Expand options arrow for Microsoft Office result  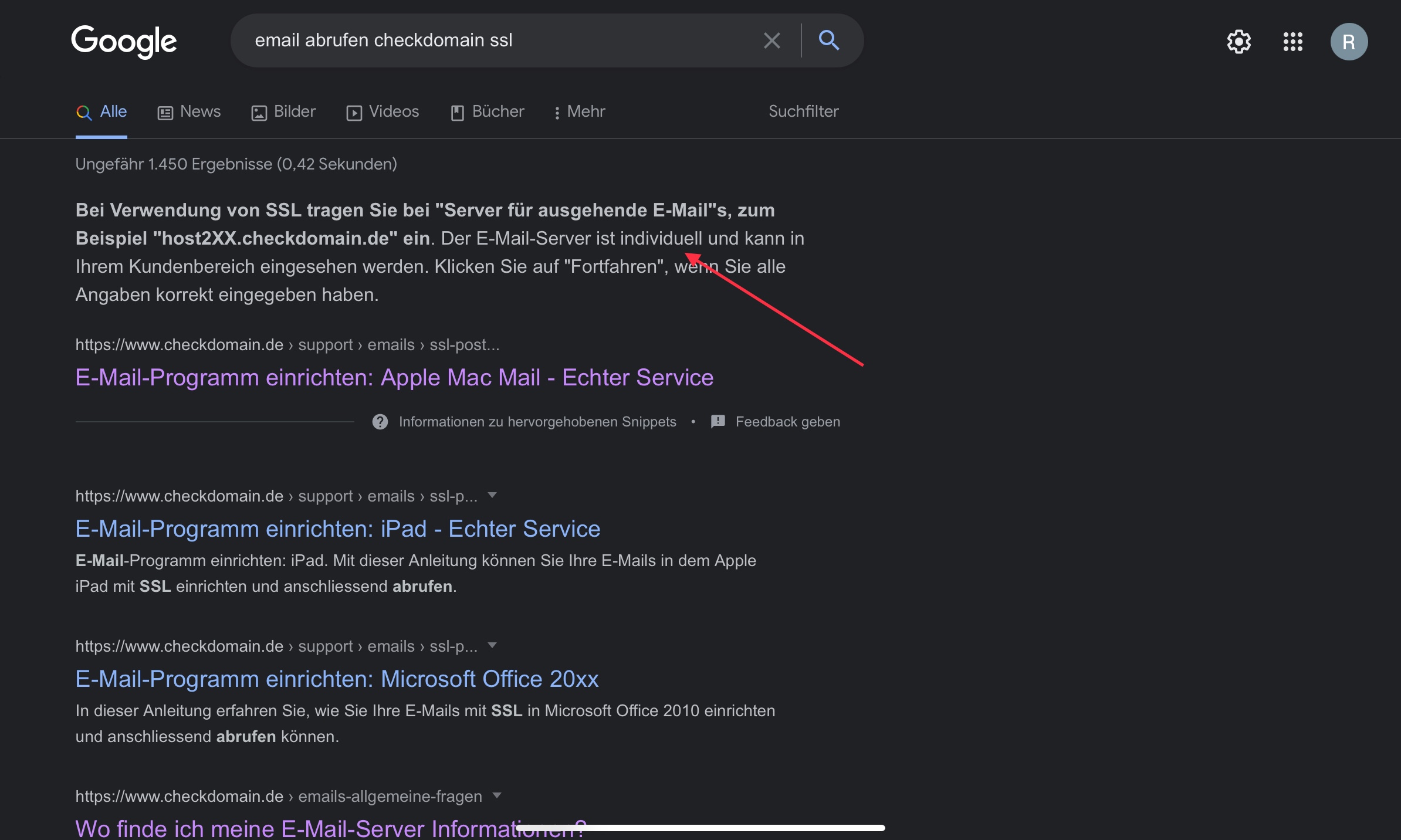pos(492,646)
